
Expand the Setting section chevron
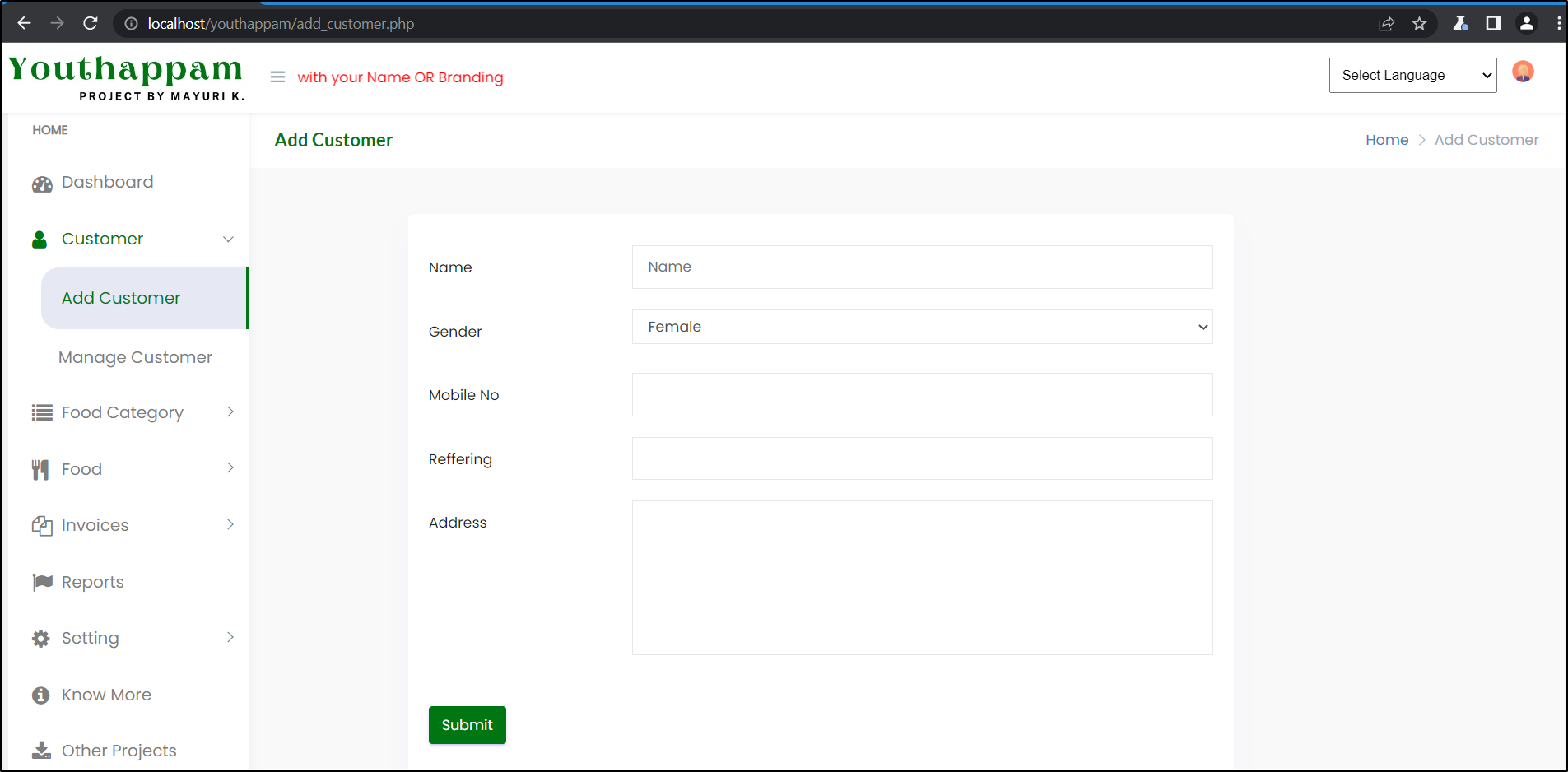[230, 637]
